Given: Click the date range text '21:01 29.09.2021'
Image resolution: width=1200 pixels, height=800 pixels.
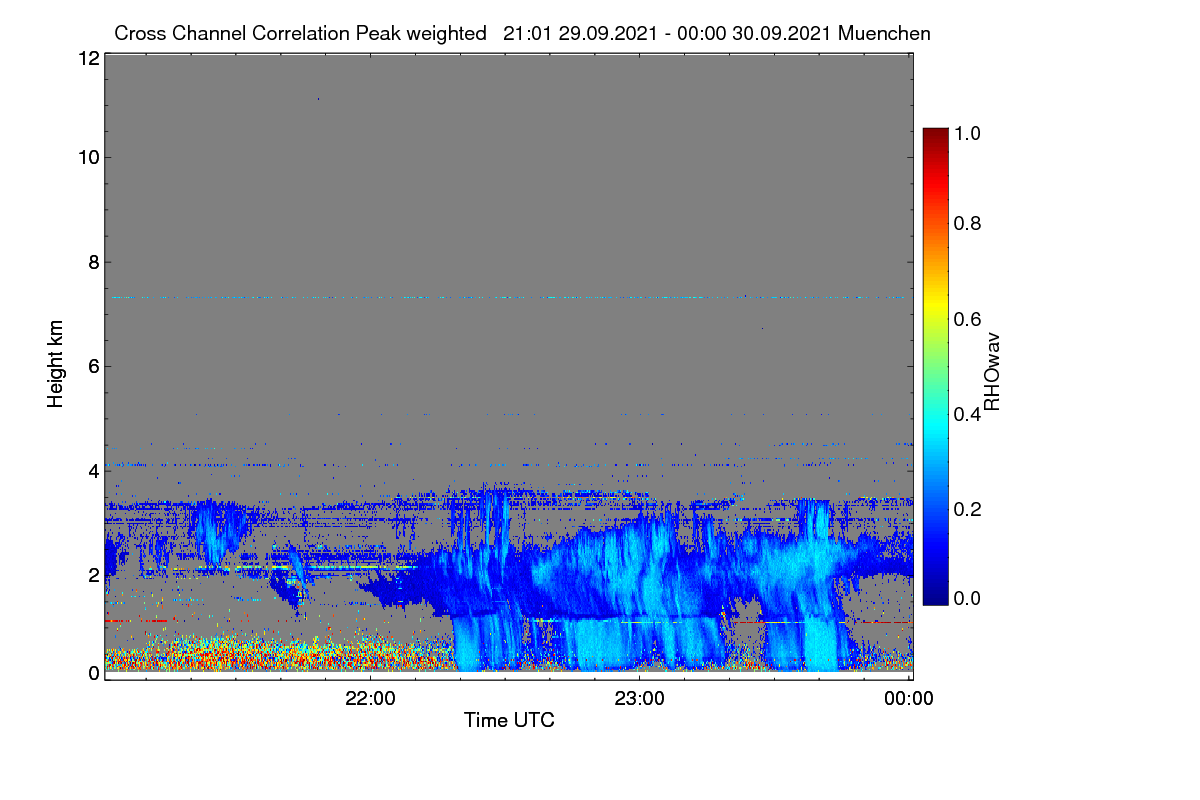Looking at the screenshot, I should [578, 33].
